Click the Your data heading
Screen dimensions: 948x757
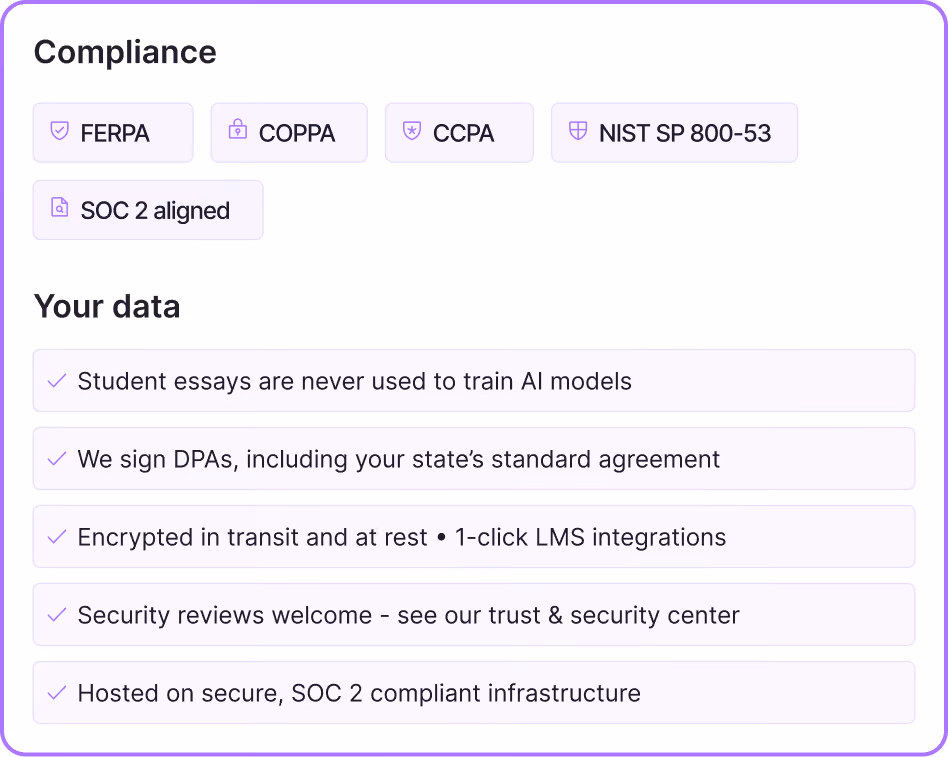(x=107, y=307)
